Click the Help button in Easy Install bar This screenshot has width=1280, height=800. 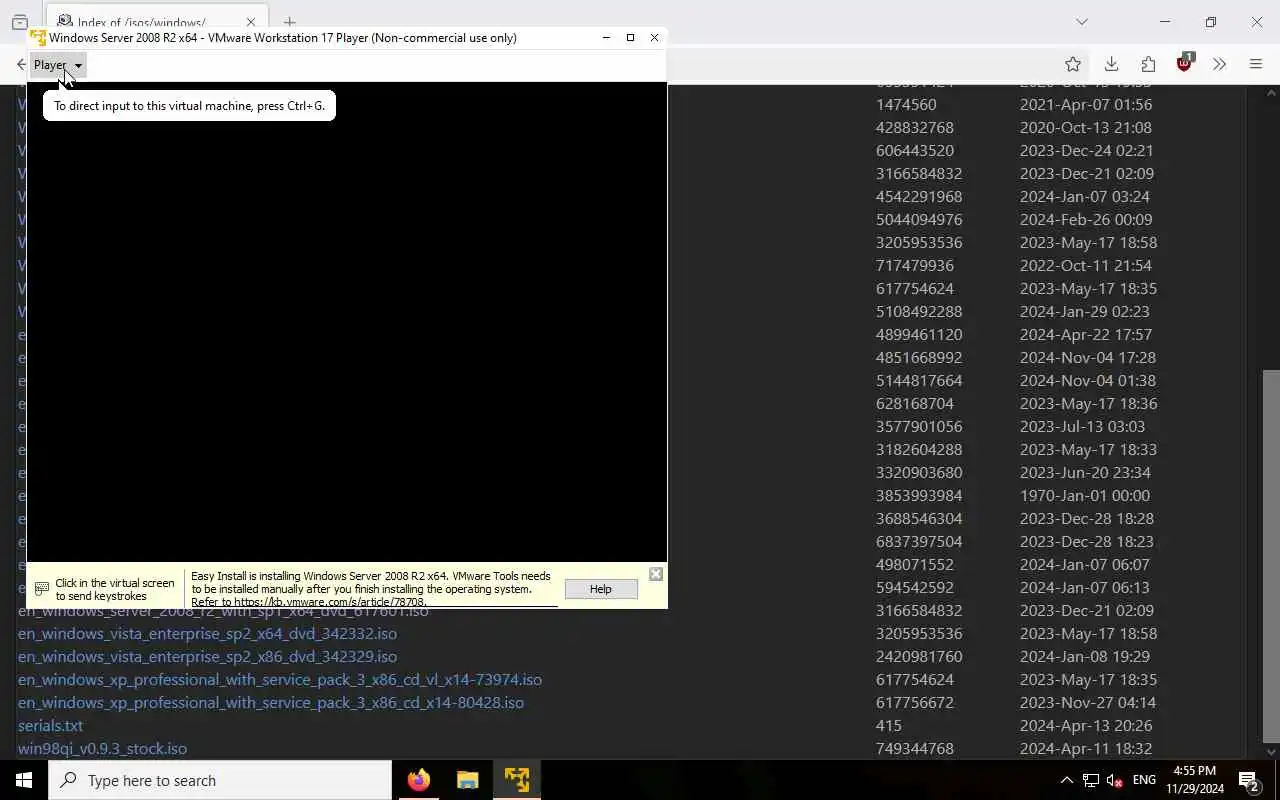tap(600, 589)
